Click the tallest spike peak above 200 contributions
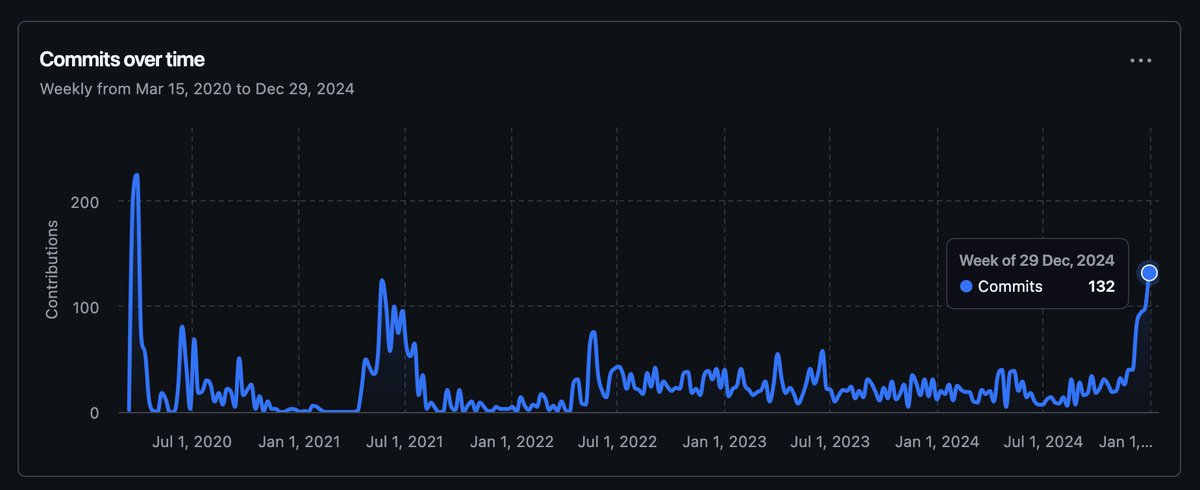Image resolution: width=1200 pixels, height=490 pixels. click(x=135, y=176)
